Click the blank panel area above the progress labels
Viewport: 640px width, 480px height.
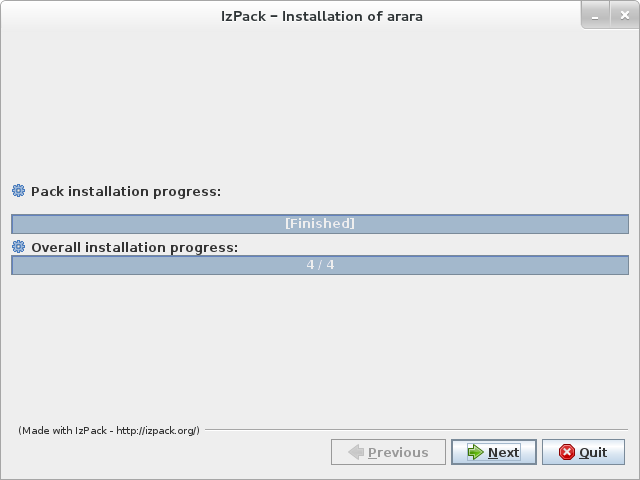pos(320,100)
